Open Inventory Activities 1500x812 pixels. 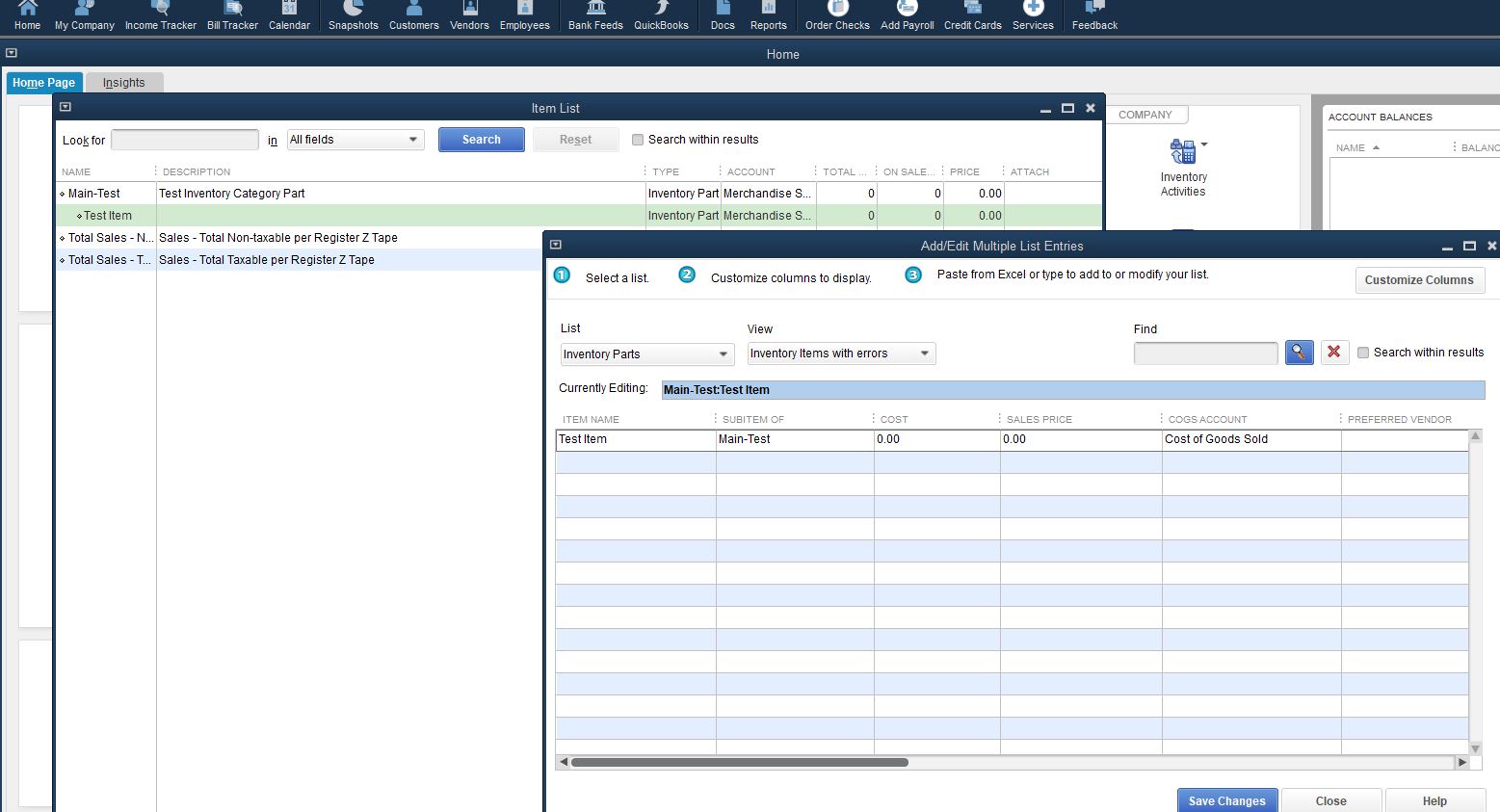pos(1183,164)
